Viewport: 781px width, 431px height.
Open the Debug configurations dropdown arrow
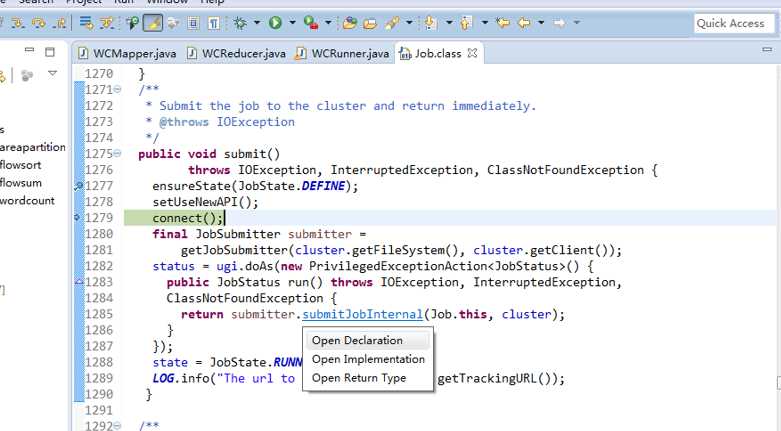257,22
